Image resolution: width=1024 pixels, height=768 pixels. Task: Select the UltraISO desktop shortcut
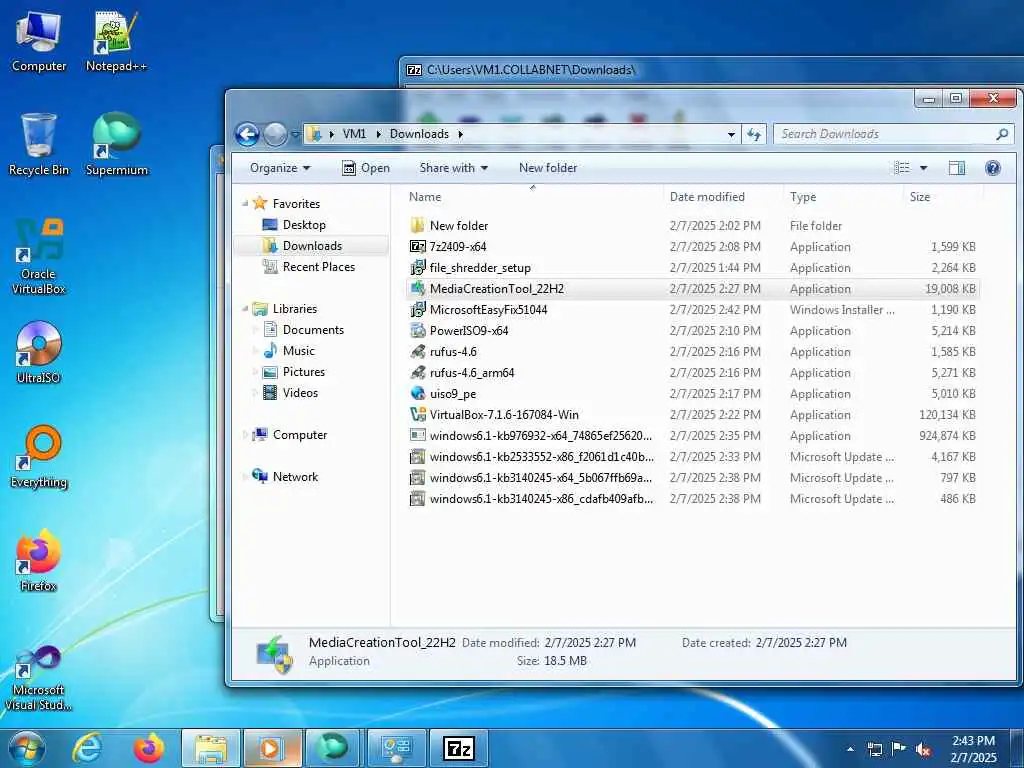(39, 352)
